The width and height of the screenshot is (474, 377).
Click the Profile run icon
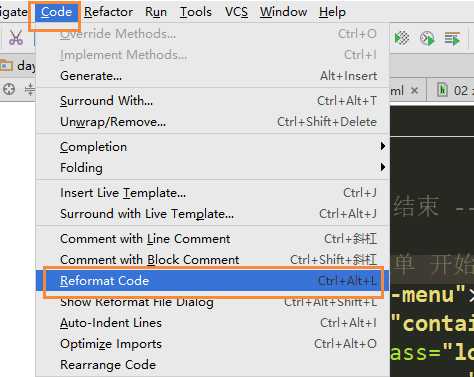click(x=427, y=38)
